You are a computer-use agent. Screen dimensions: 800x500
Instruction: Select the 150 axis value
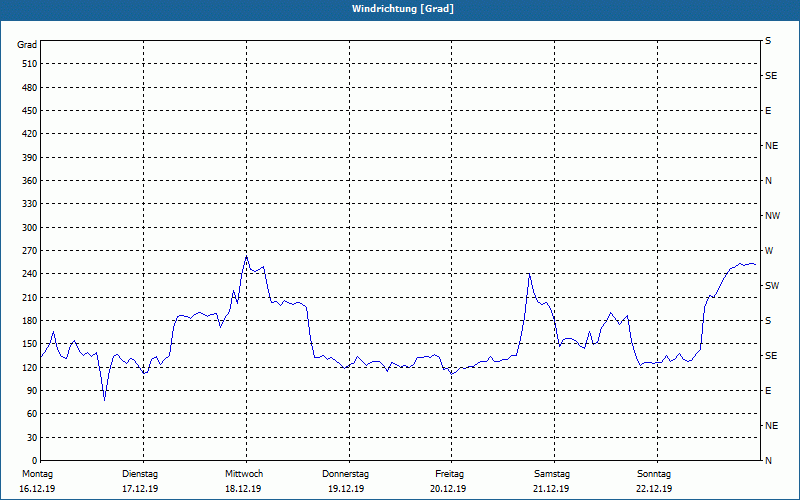tap(30, 344)
